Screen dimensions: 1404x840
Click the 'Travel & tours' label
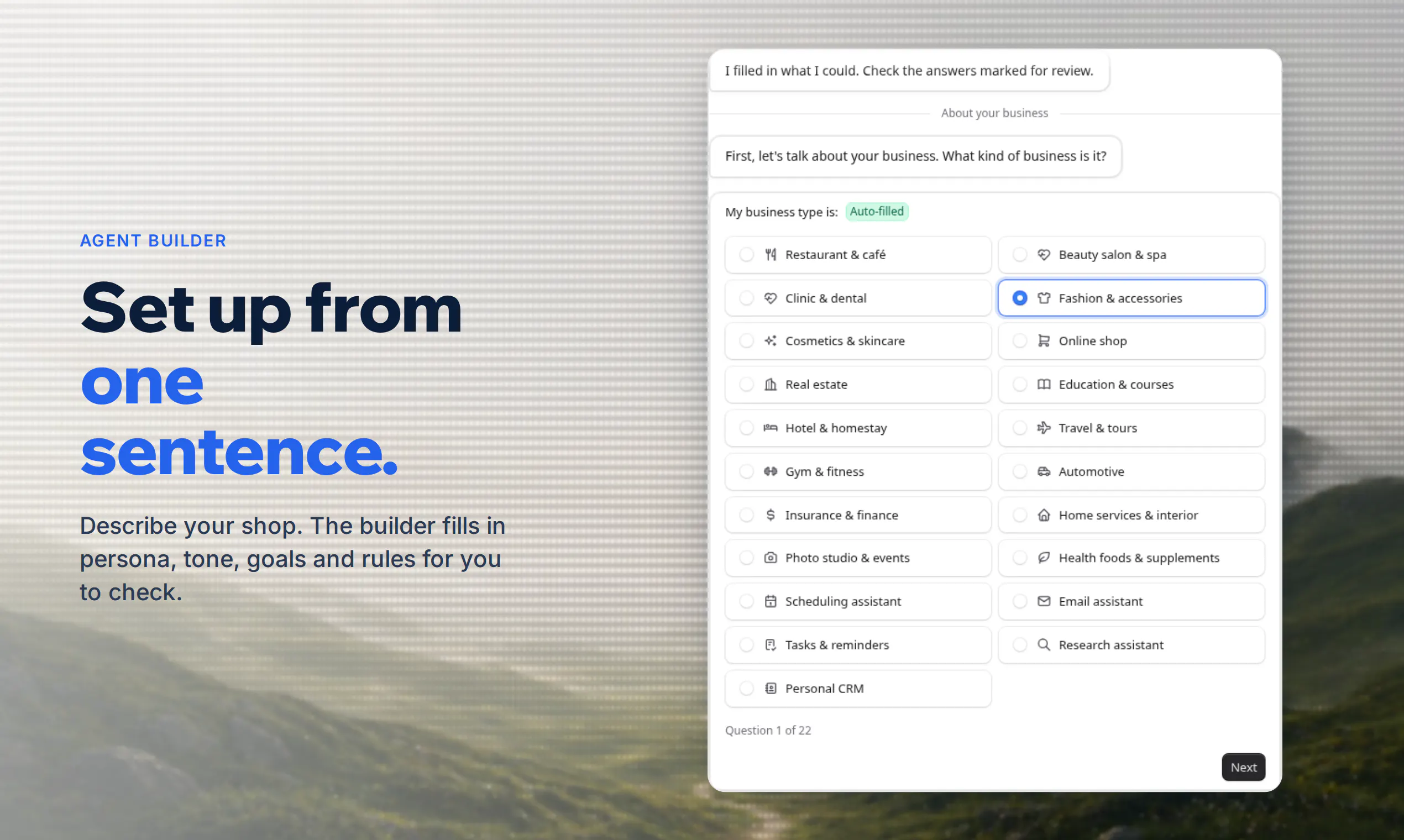pyautogui.click(x=1097, y=428)
